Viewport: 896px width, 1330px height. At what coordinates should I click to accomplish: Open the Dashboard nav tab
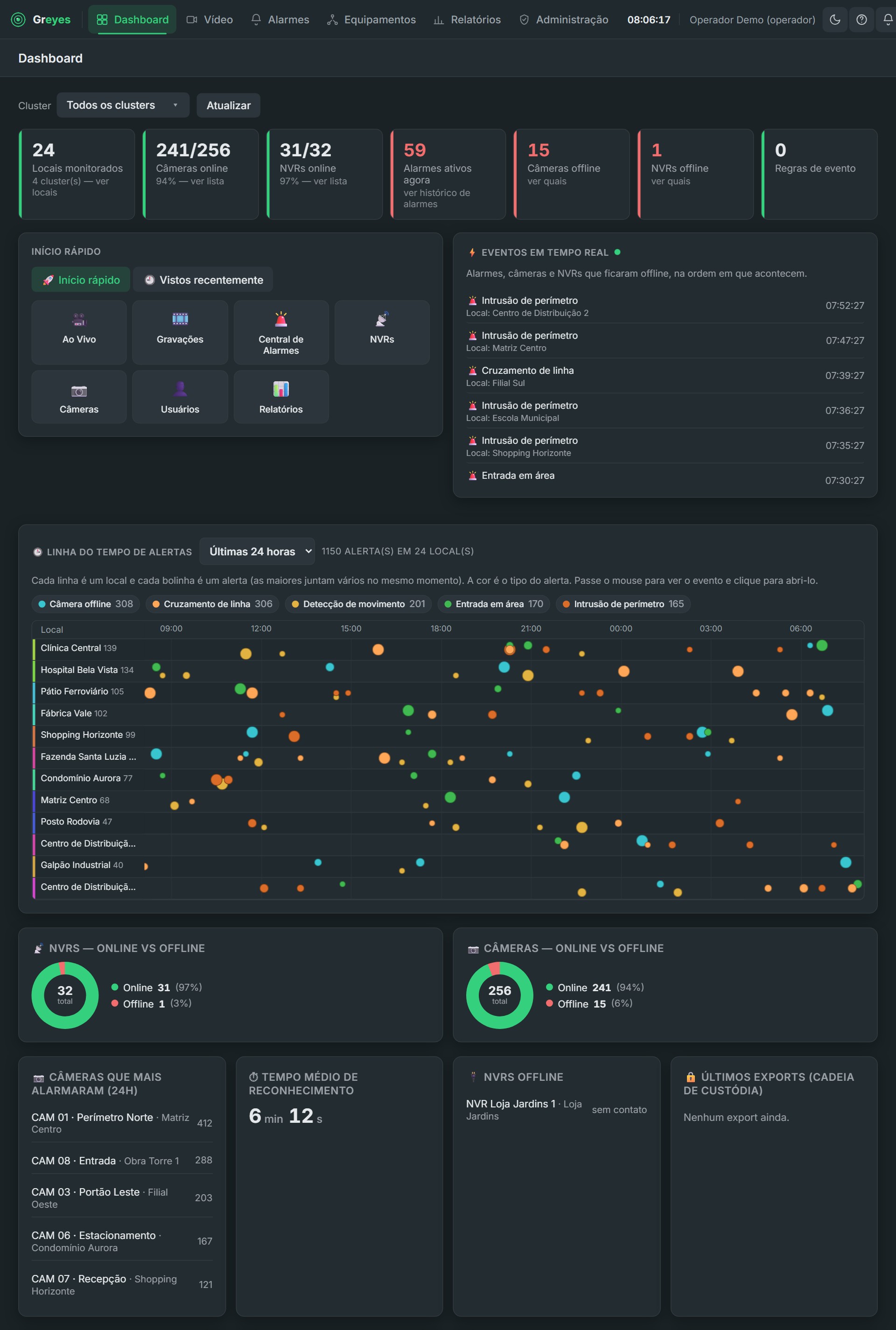click(132, 20)
